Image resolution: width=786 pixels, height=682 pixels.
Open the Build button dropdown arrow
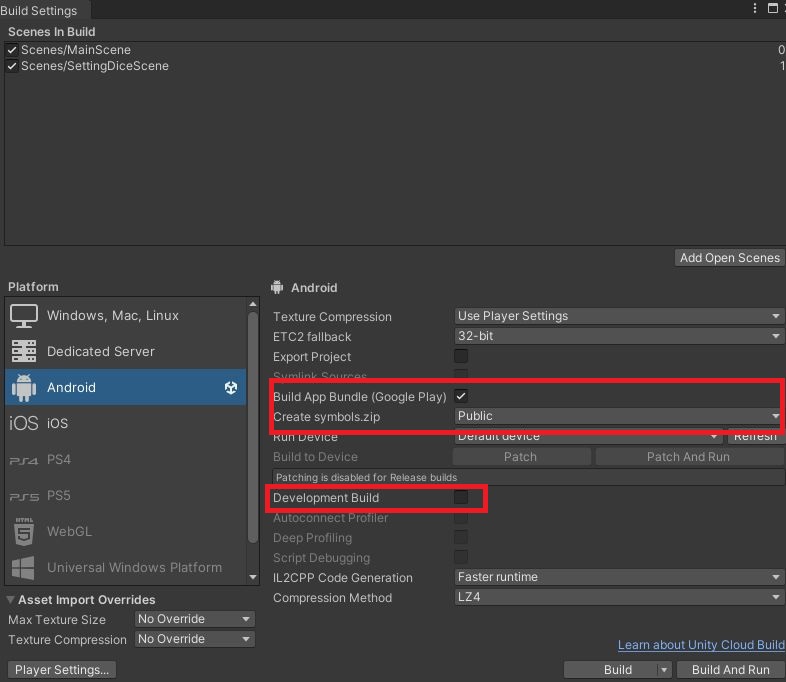click(x=664, y=669)
